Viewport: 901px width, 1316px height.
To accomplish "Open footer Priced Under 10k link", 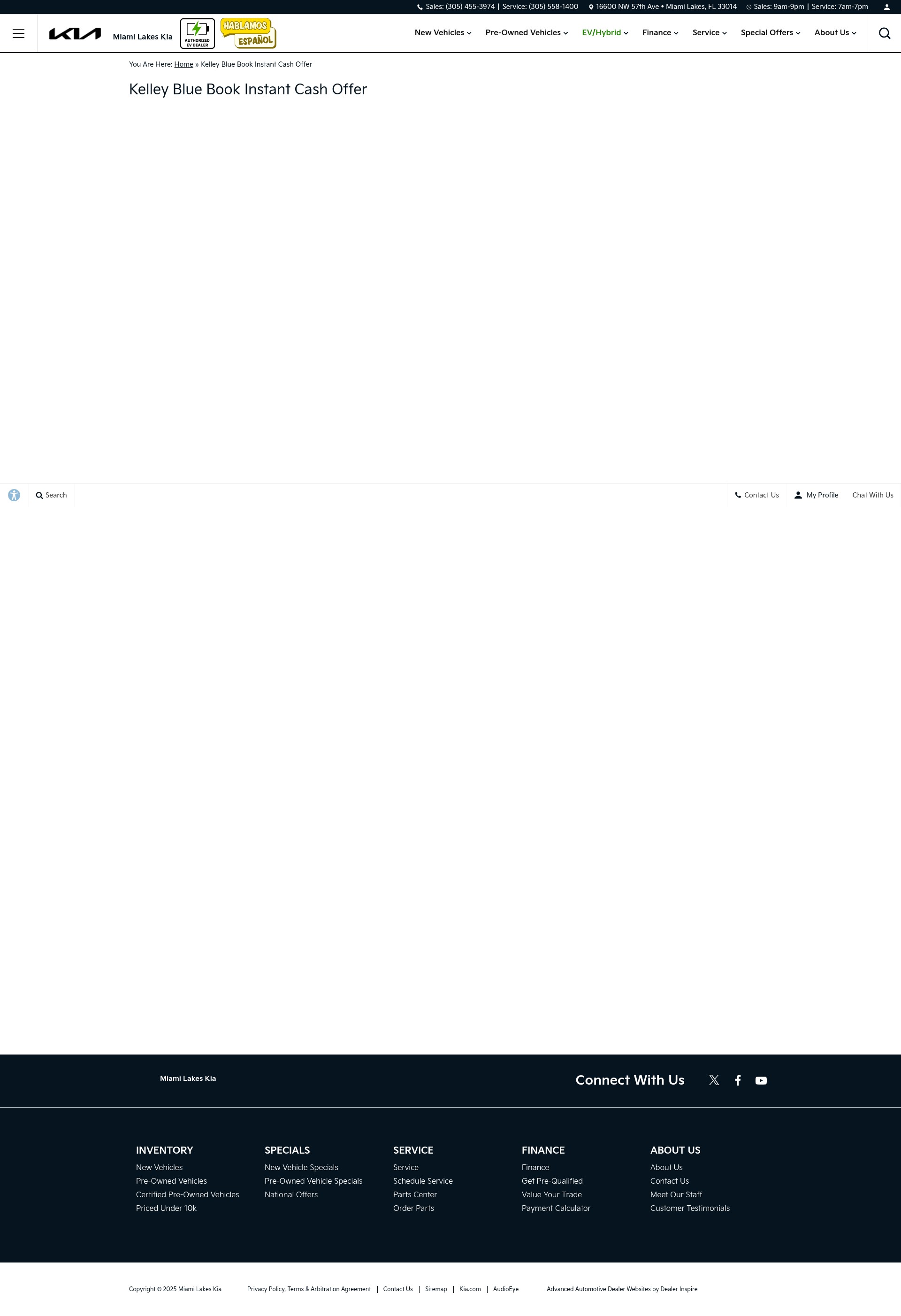I will [166, 1208].
